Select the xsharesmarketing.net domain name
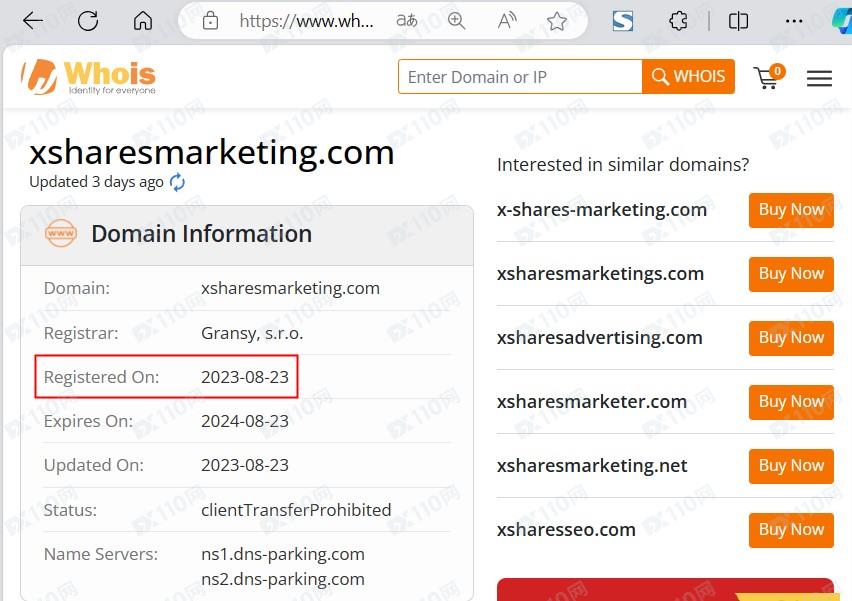This screenshot has height=601, width=852. click(592, 466)
